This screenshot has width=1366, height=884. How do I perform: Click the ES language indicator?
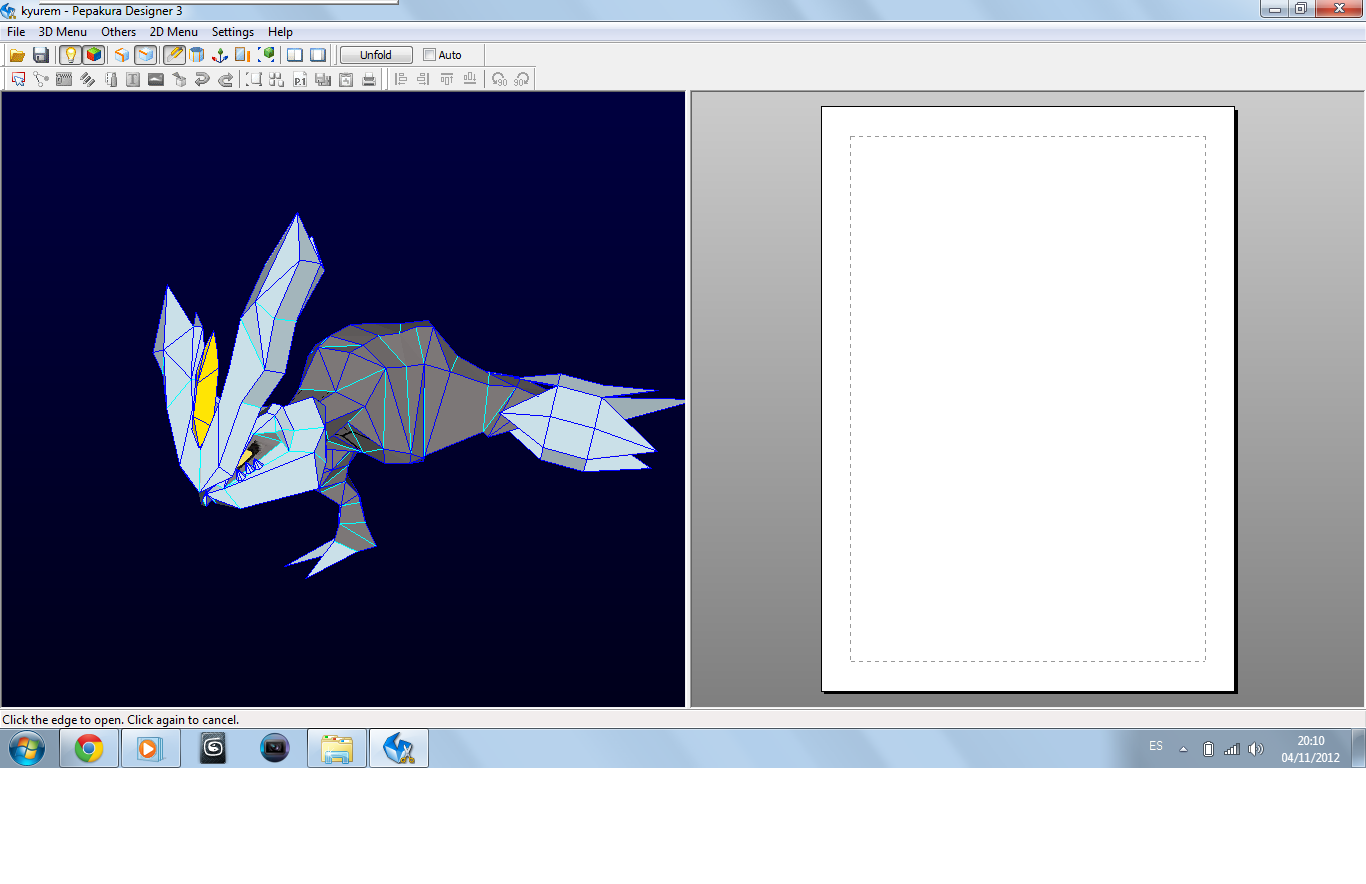tap(1156, 746)
